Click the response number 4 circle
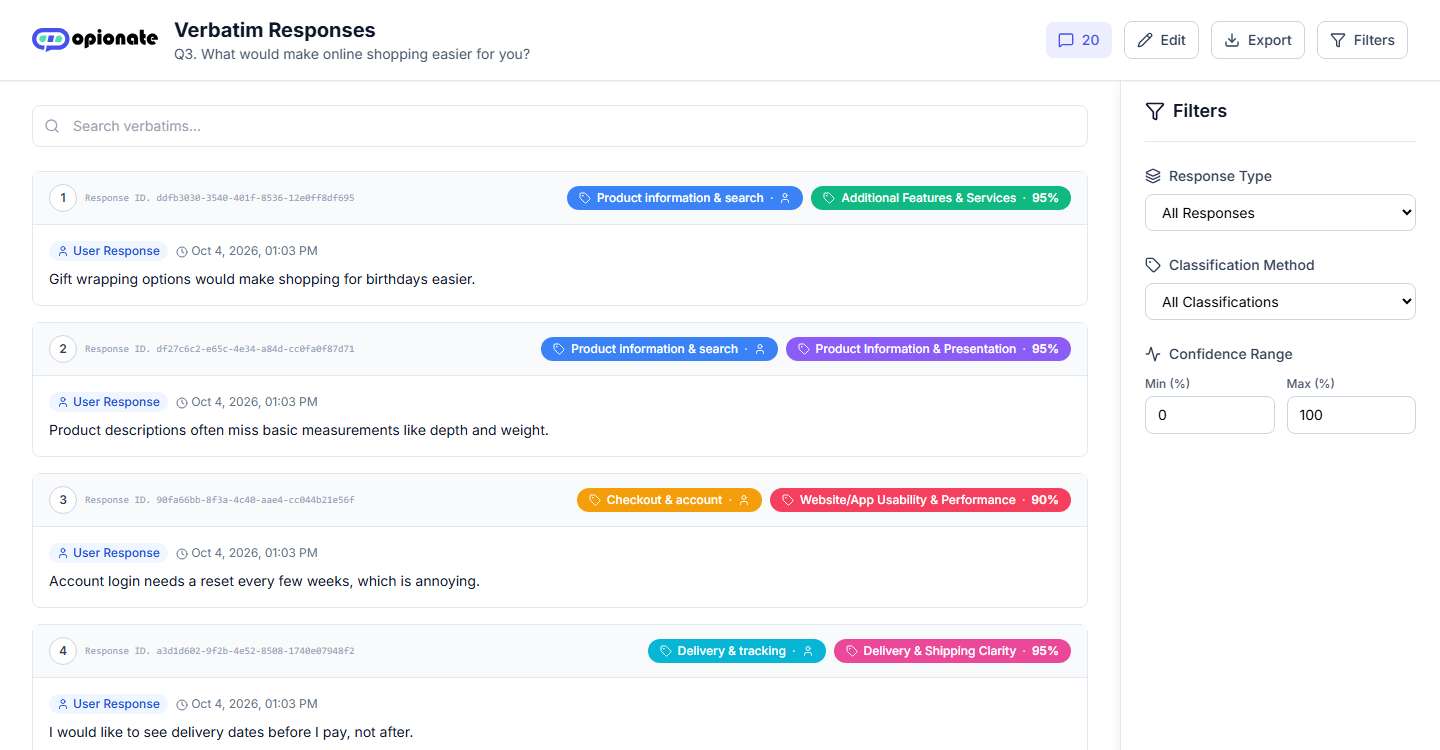The image size is (1440, 750). pos(63,651)
